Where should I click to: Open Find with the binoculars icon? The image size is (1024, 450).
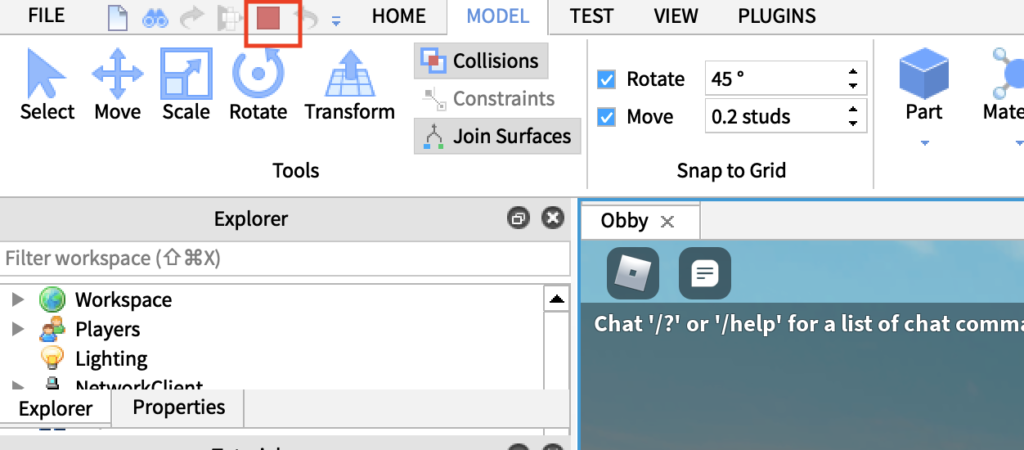[155, 19]
